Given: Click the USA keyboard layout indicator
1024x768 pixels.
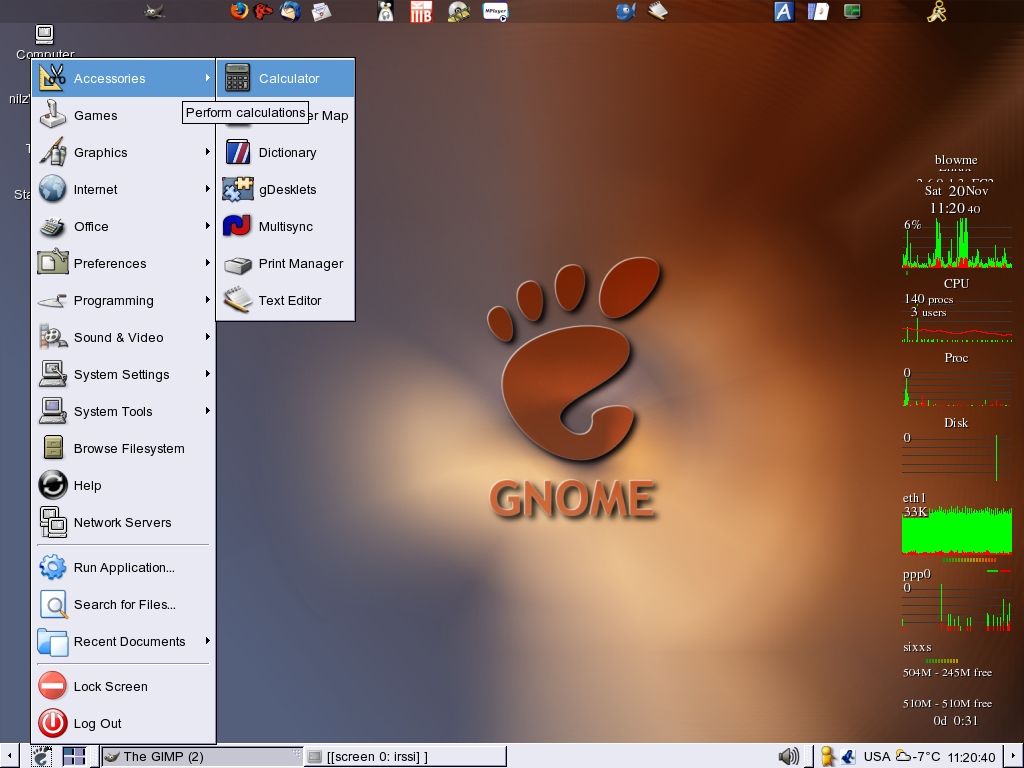Looking at the screenshot, I should [876, 756].
